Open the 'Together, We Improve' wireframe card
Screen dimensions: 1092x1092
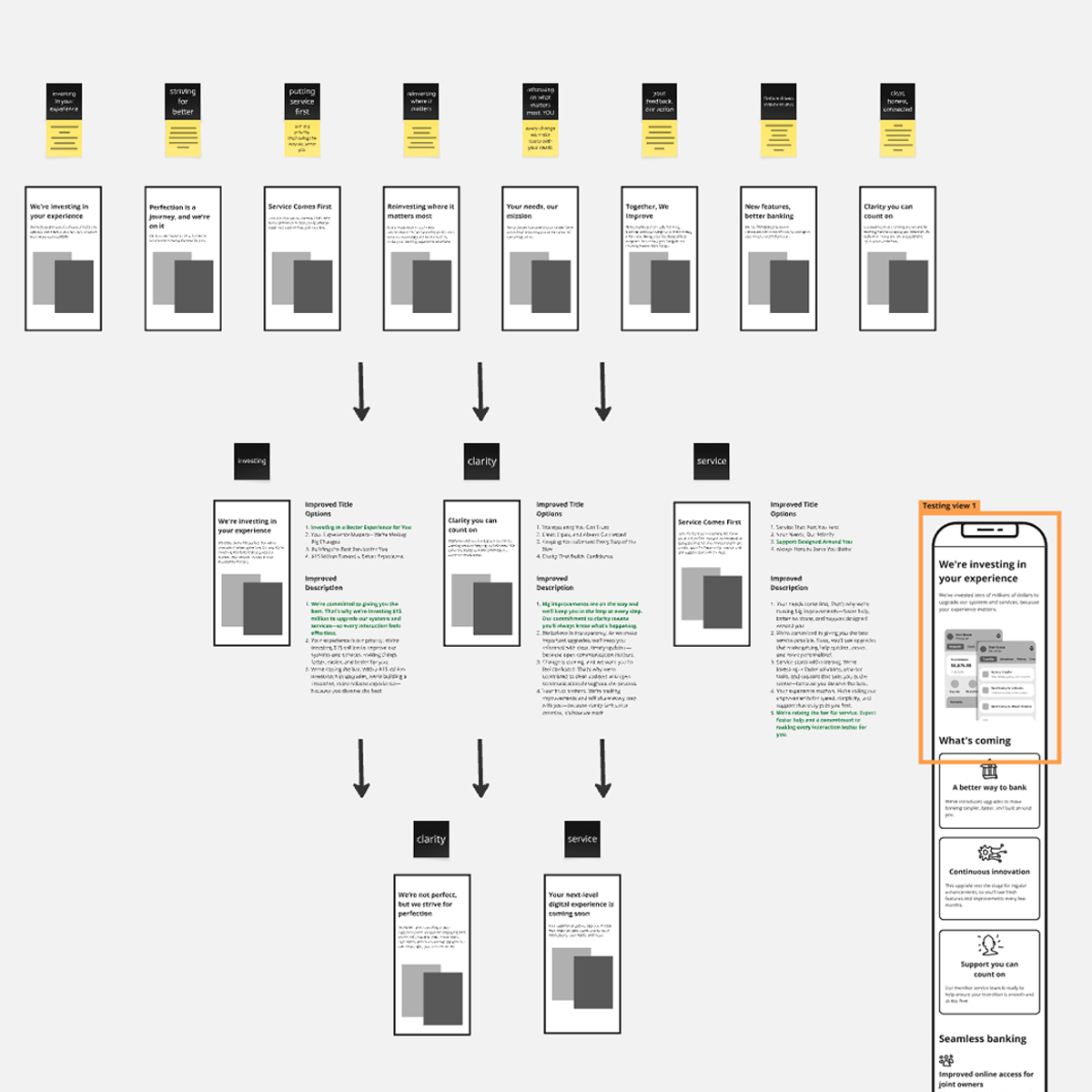660,259
